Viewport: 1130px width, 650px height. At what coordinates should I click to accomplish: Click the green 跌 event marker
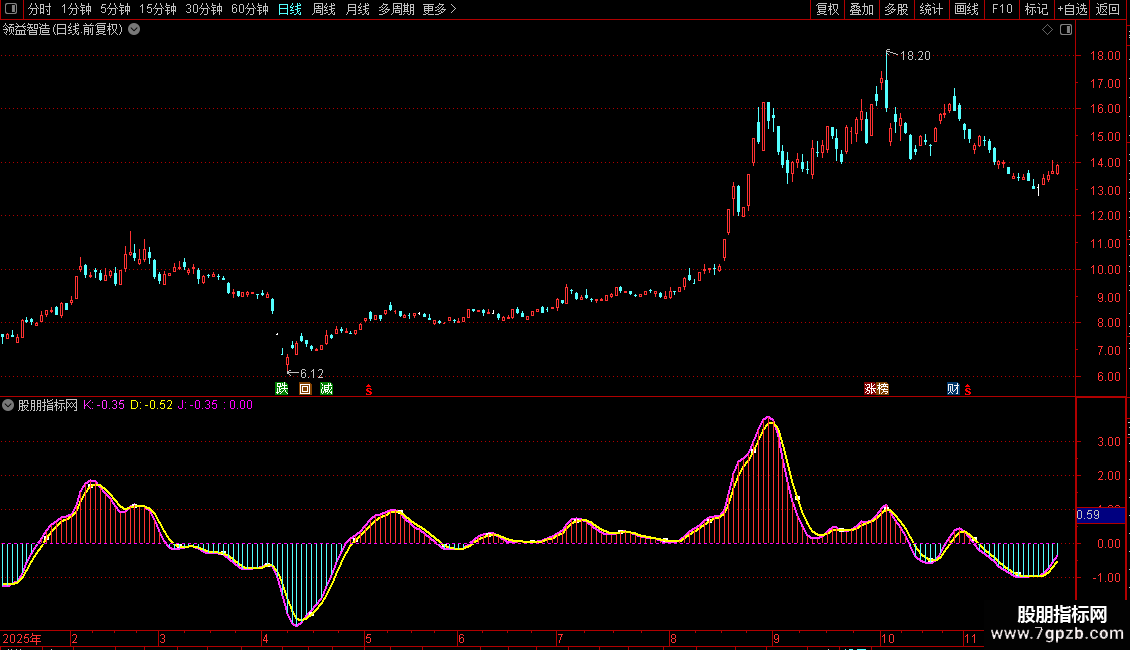282,389
